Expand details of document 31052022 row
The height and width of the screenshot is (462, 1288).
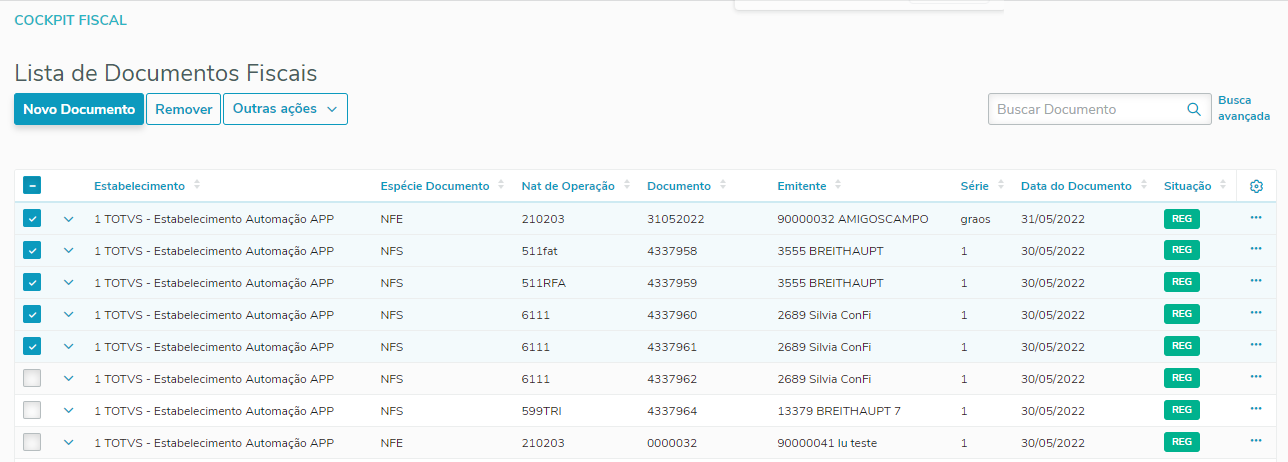69,219
